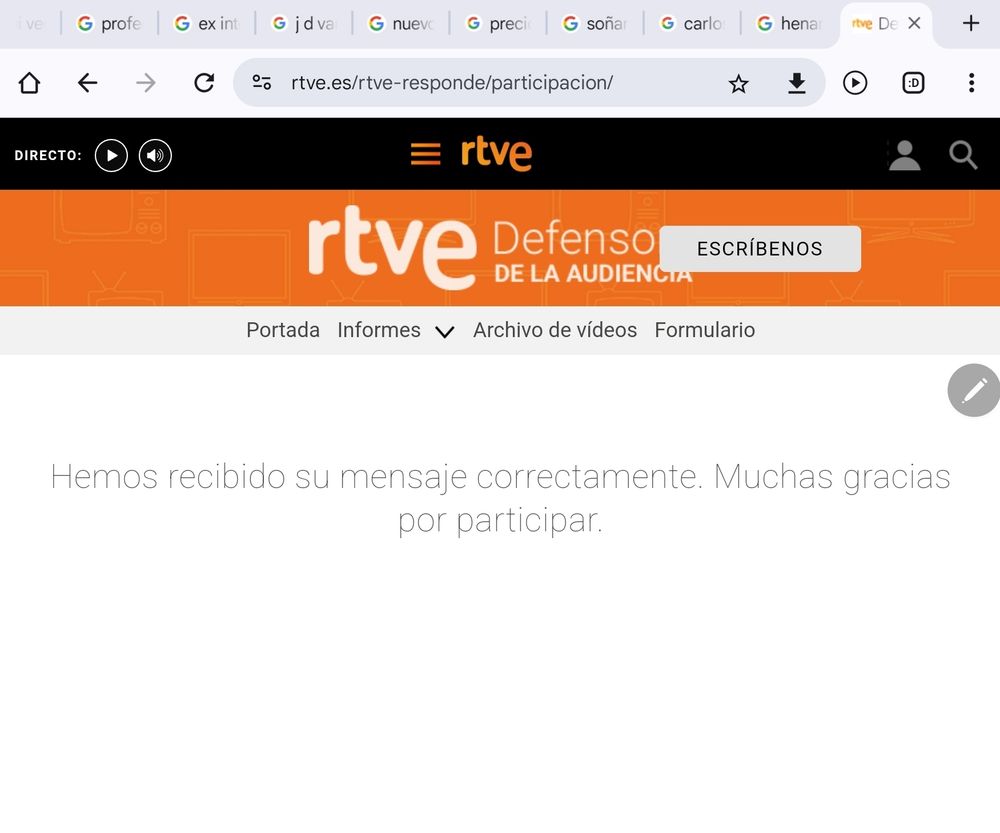Click the address bar URL
Viewport: 1000px width, 833px height.
point(452,83)
